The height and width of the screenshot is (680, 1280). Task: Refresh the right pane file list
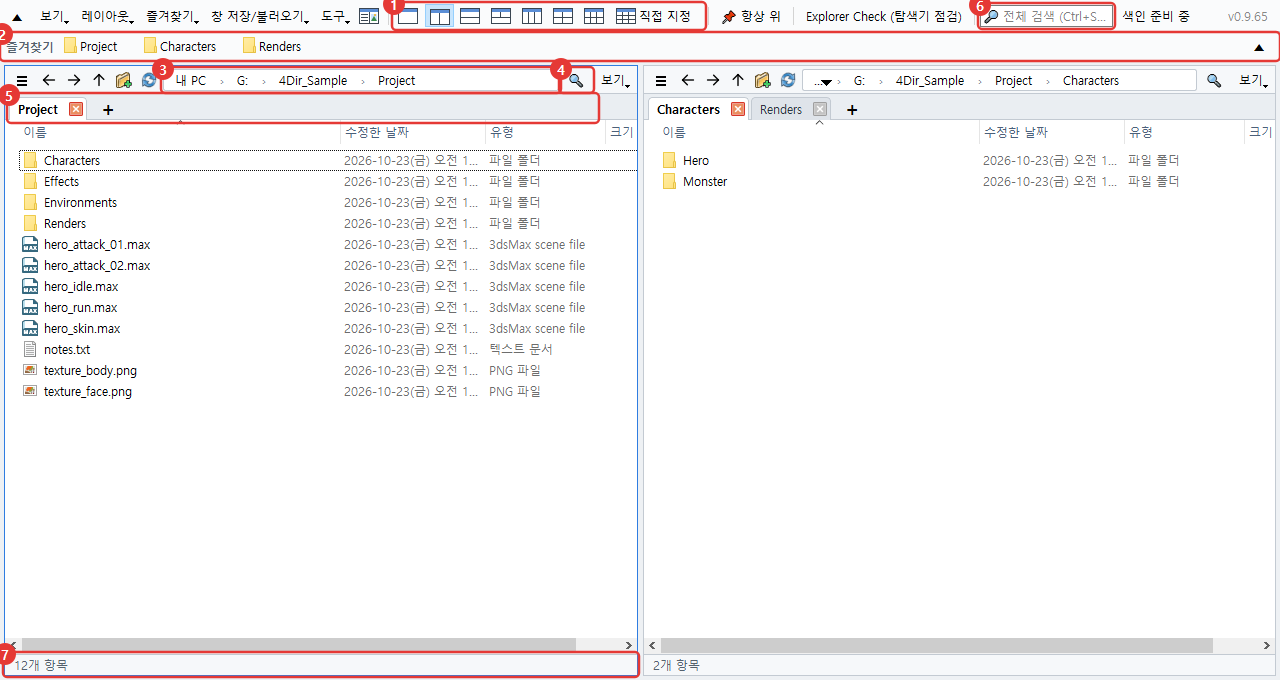point(788,80)
